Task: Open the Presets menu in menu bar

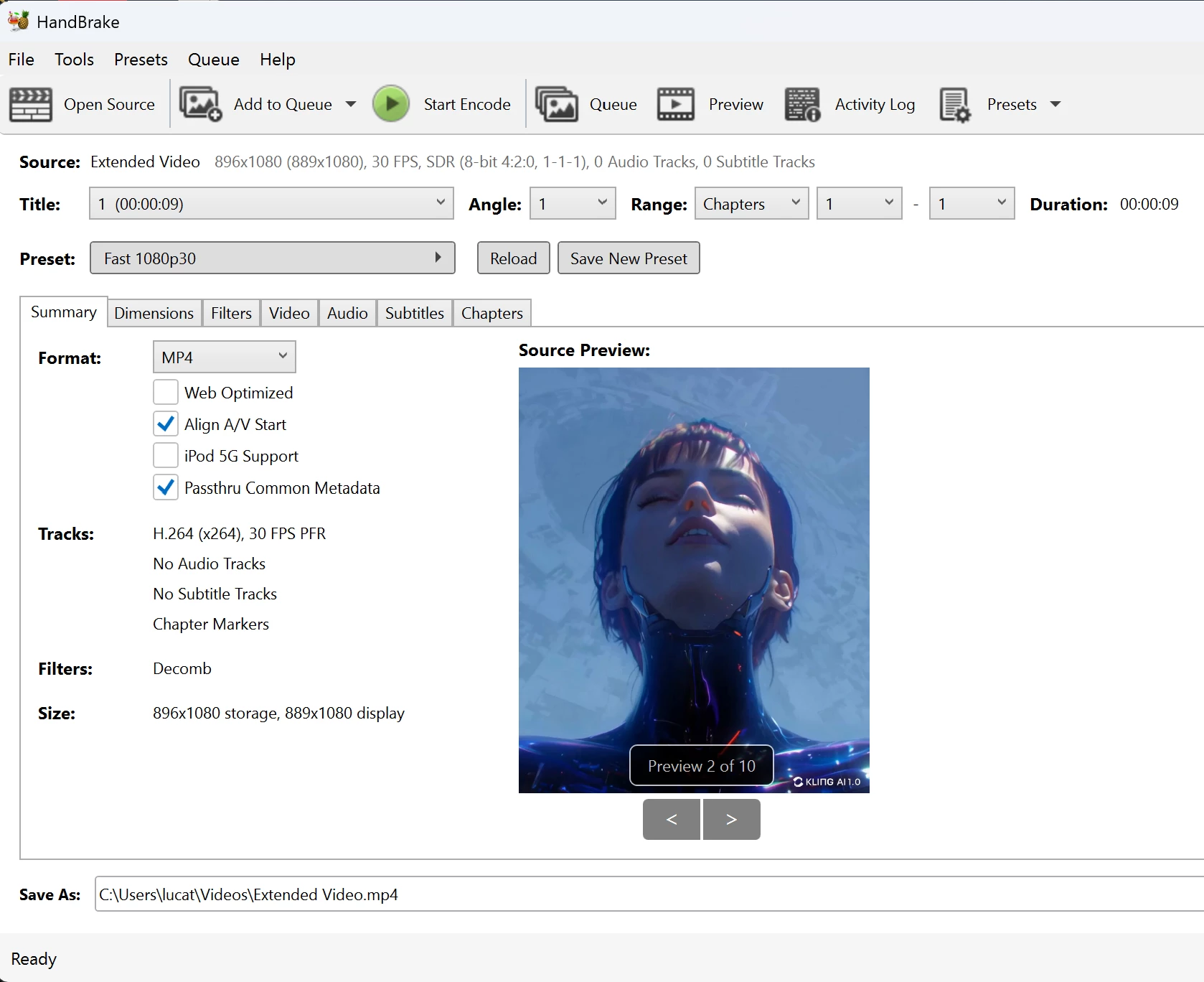Action: (x=141, y=60)
